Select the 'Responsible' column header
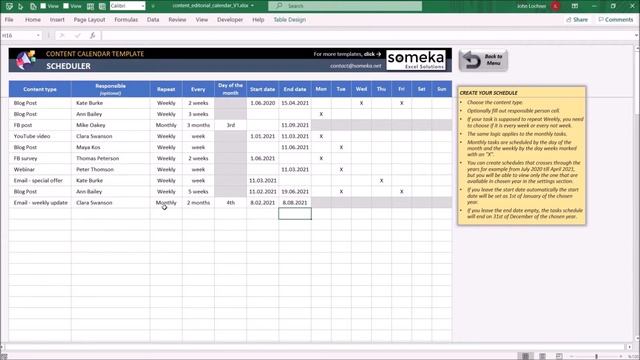 110,89
